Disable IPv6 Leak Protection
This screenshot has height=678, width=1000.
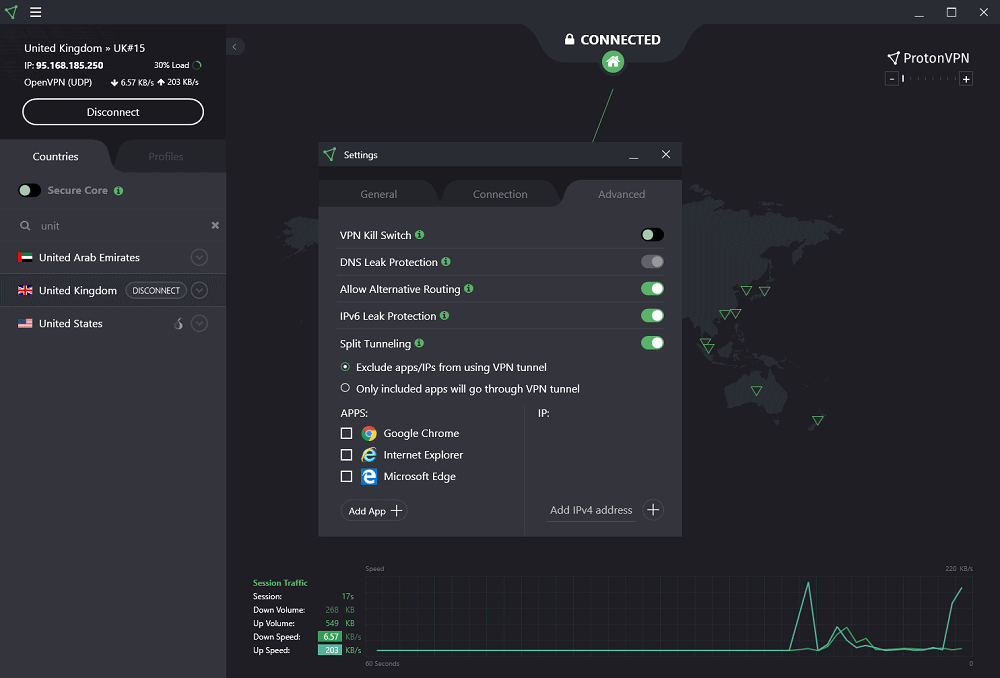[652, 316]
